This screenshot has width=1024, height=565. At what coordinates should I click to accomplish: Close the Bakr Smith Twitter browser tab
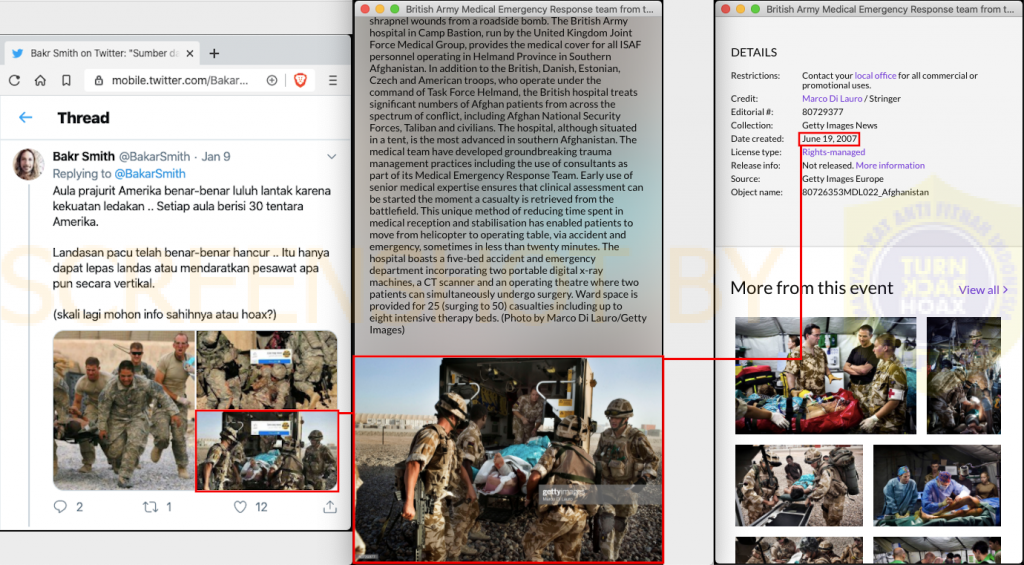pos(190,54)
